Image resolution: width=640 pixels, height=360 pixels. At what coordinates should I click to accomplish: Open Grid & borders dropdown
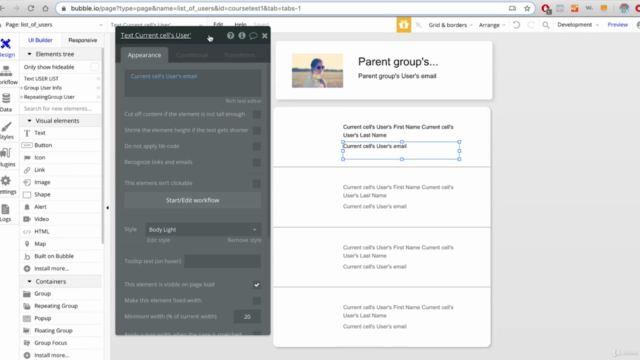451,25
